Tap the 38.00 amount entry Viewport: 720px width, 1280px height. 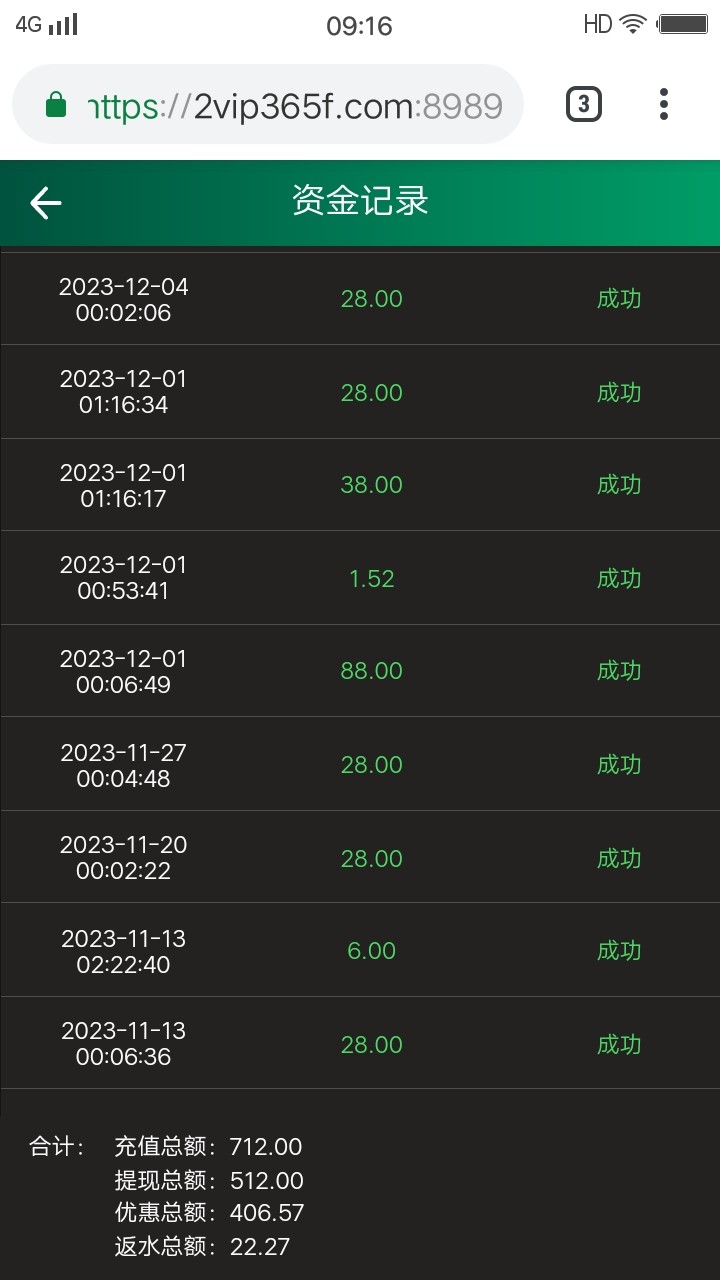point(371,485)
